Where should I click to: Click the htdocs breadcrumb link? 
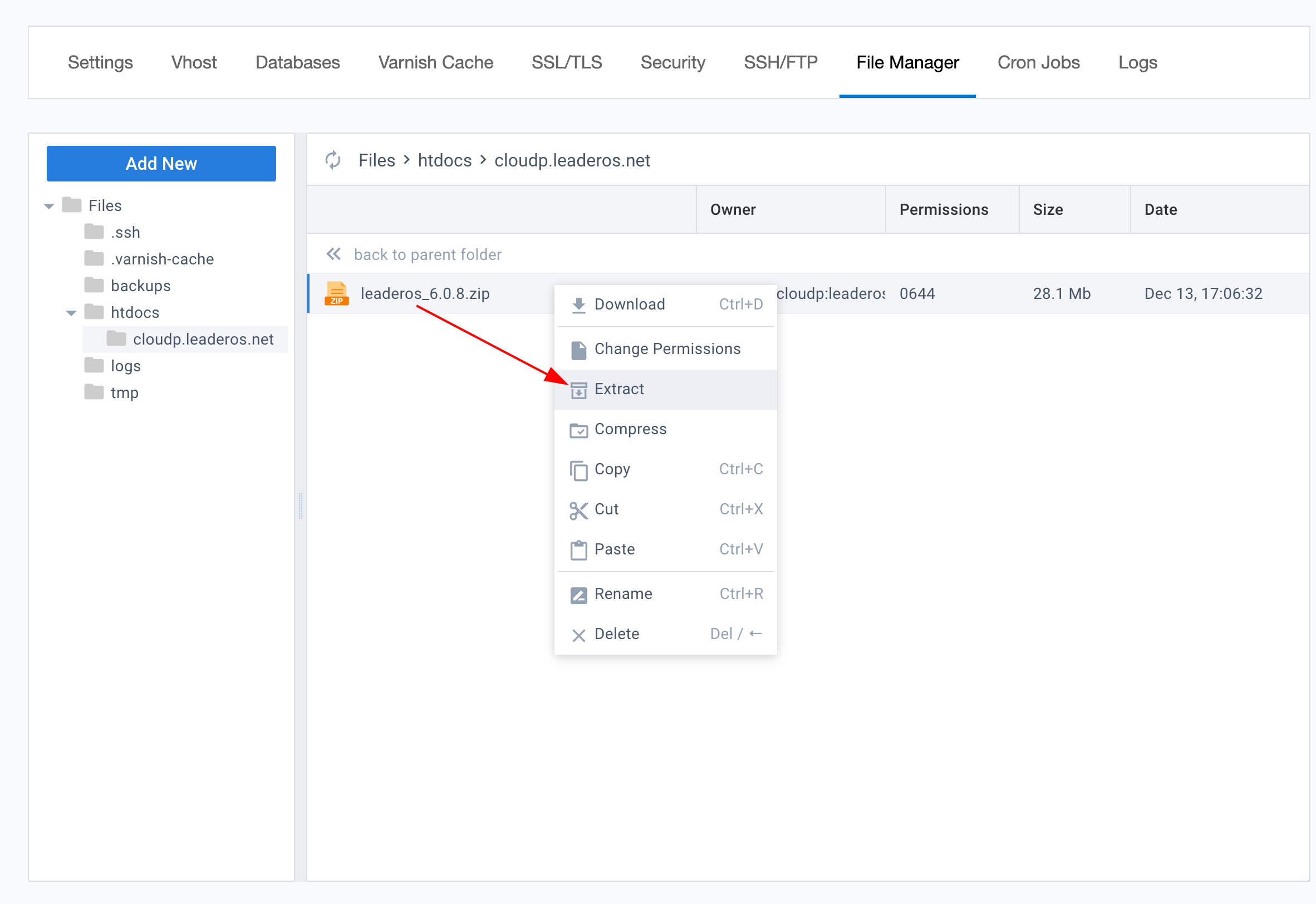pyautogui.click(x=444, y=160)
